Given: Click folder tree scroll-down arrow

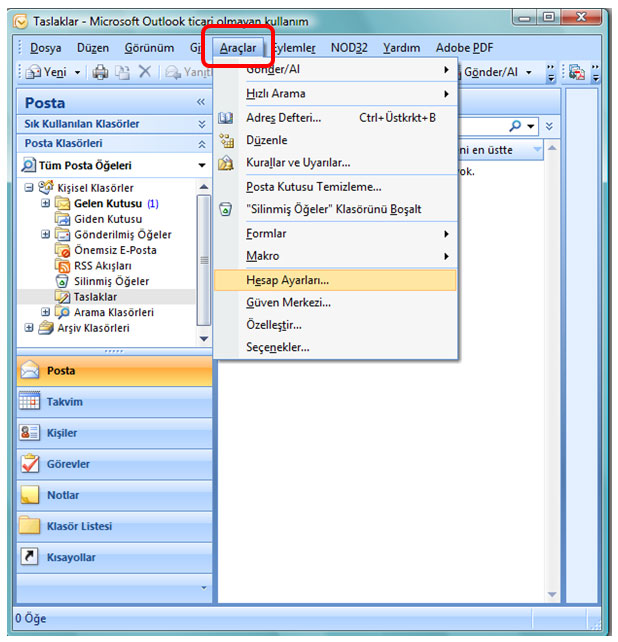Looking at the screenshot, I should pos(204,339).
